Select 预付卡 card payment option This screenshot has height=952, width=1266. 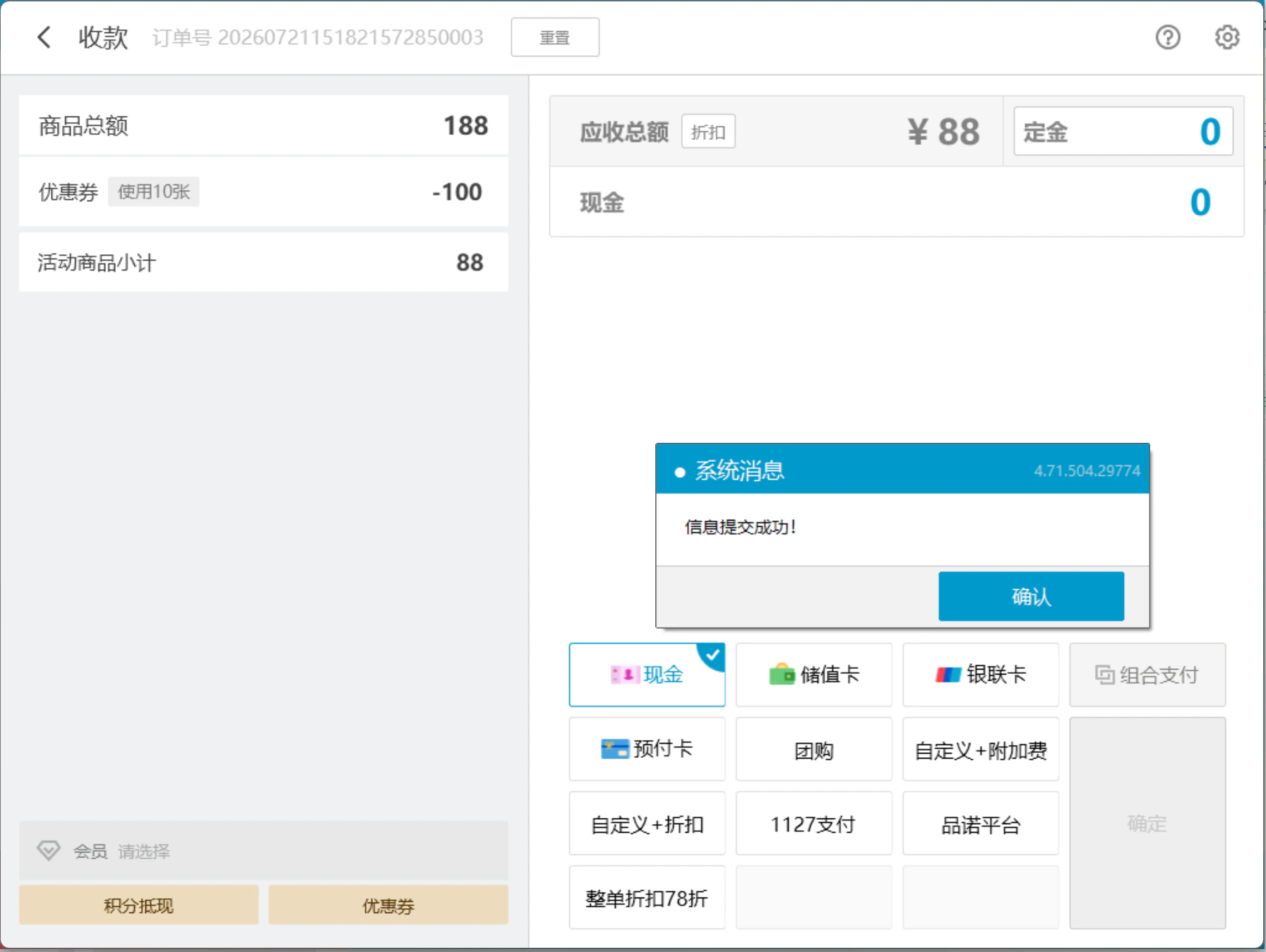(x=647, y=749)
